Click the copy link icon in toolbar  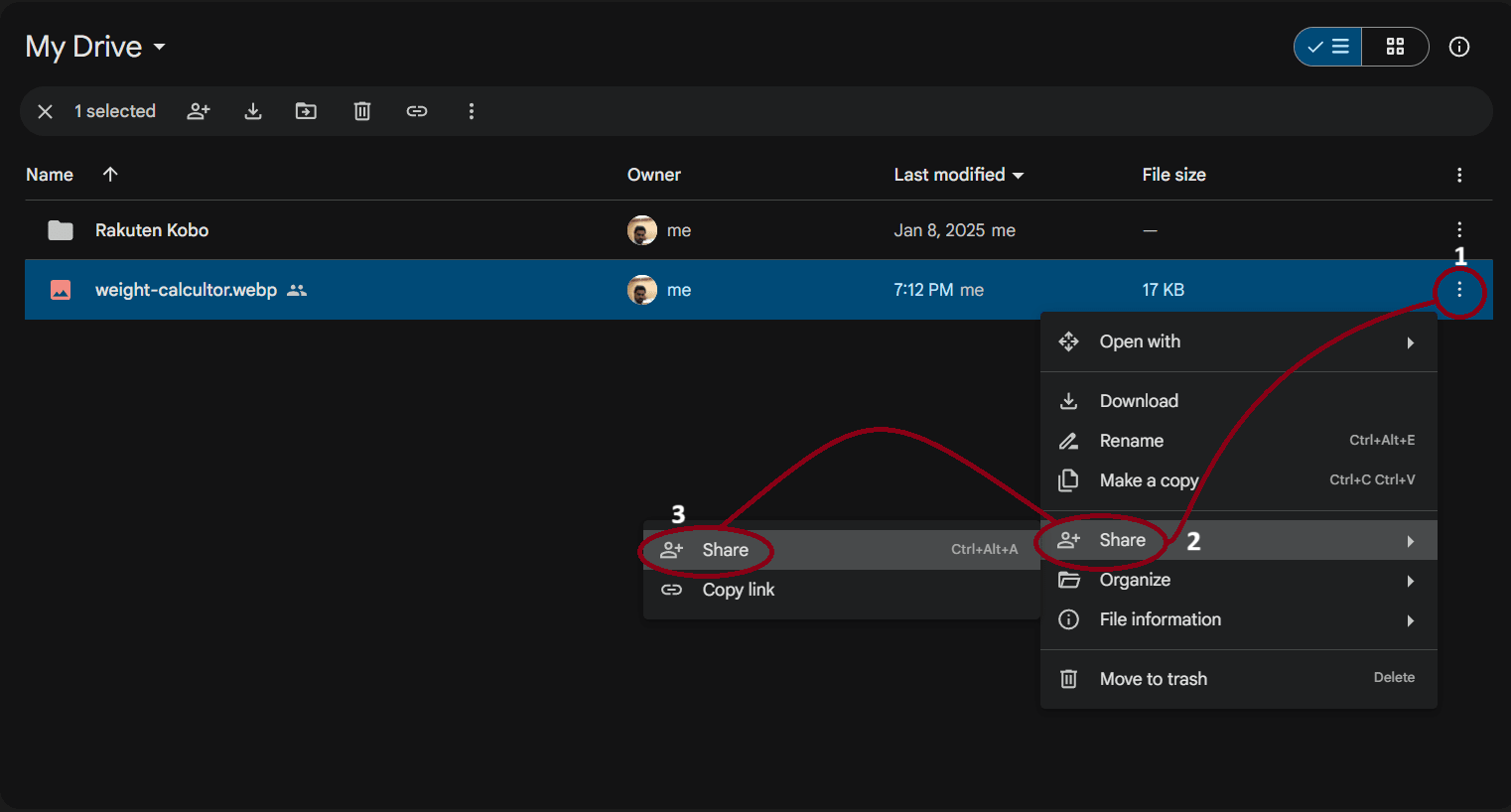(417, 111)
